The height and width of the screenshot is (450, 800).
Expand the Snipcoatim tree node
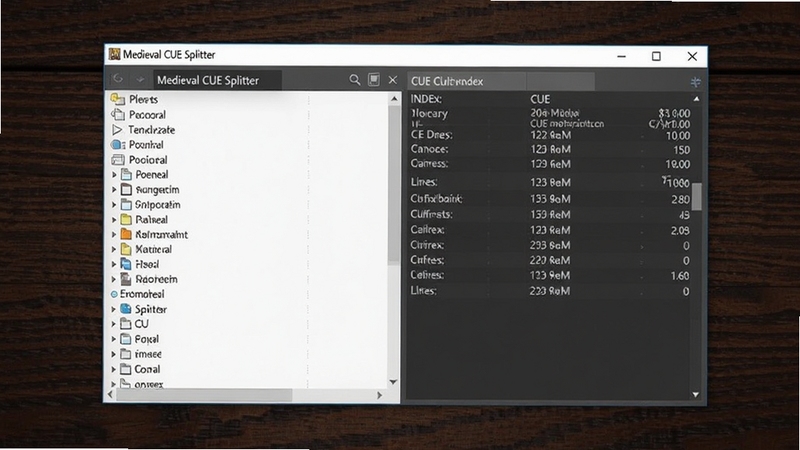click(114, 205)
